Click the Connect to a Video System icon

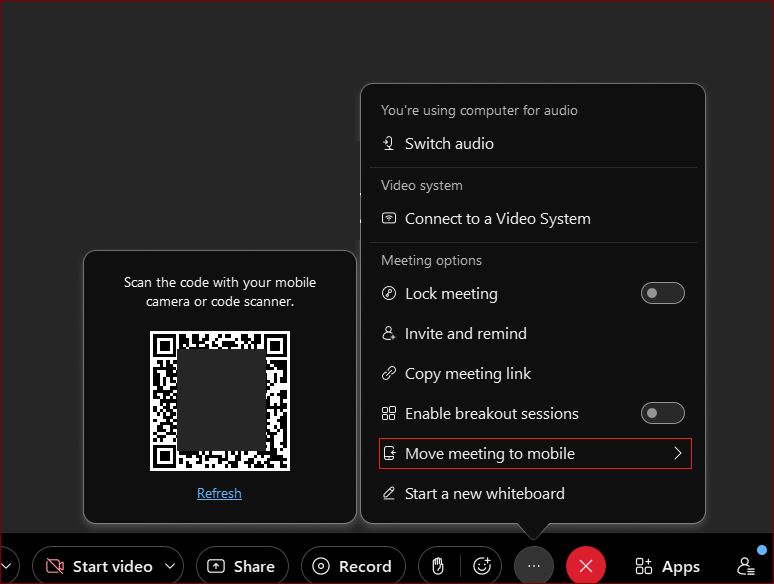coord(389,218)
